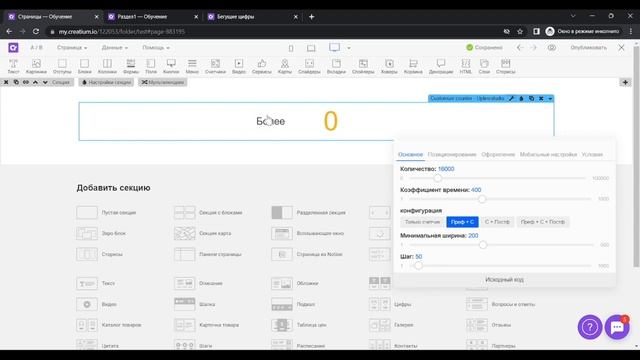640x360 pixels.
Task: Insert Меню element from toolbar
Action: click(192, 67)
